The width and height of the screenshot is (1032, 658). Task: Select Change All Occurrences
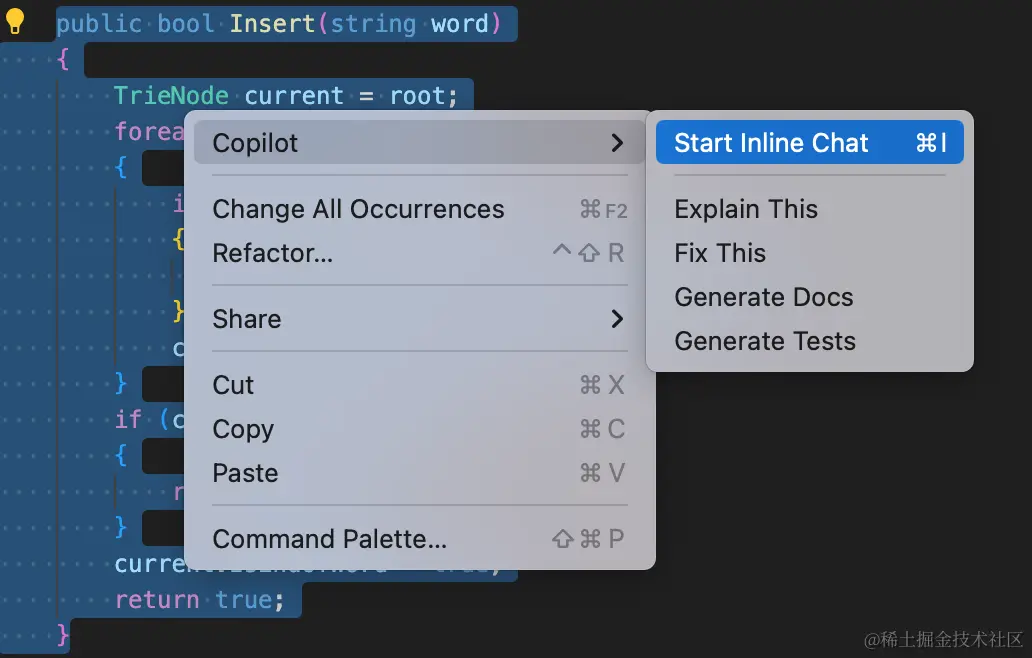pos(358,209)
